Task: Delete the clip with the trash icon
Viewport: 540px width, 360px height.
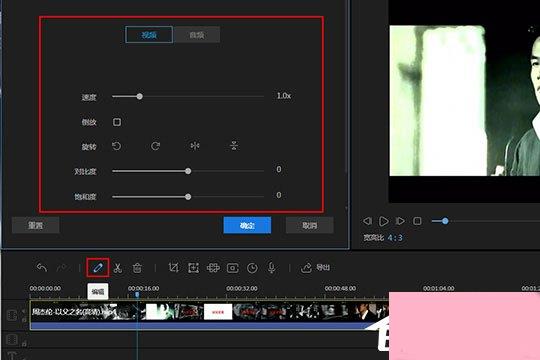Action: tap(137, 268)
